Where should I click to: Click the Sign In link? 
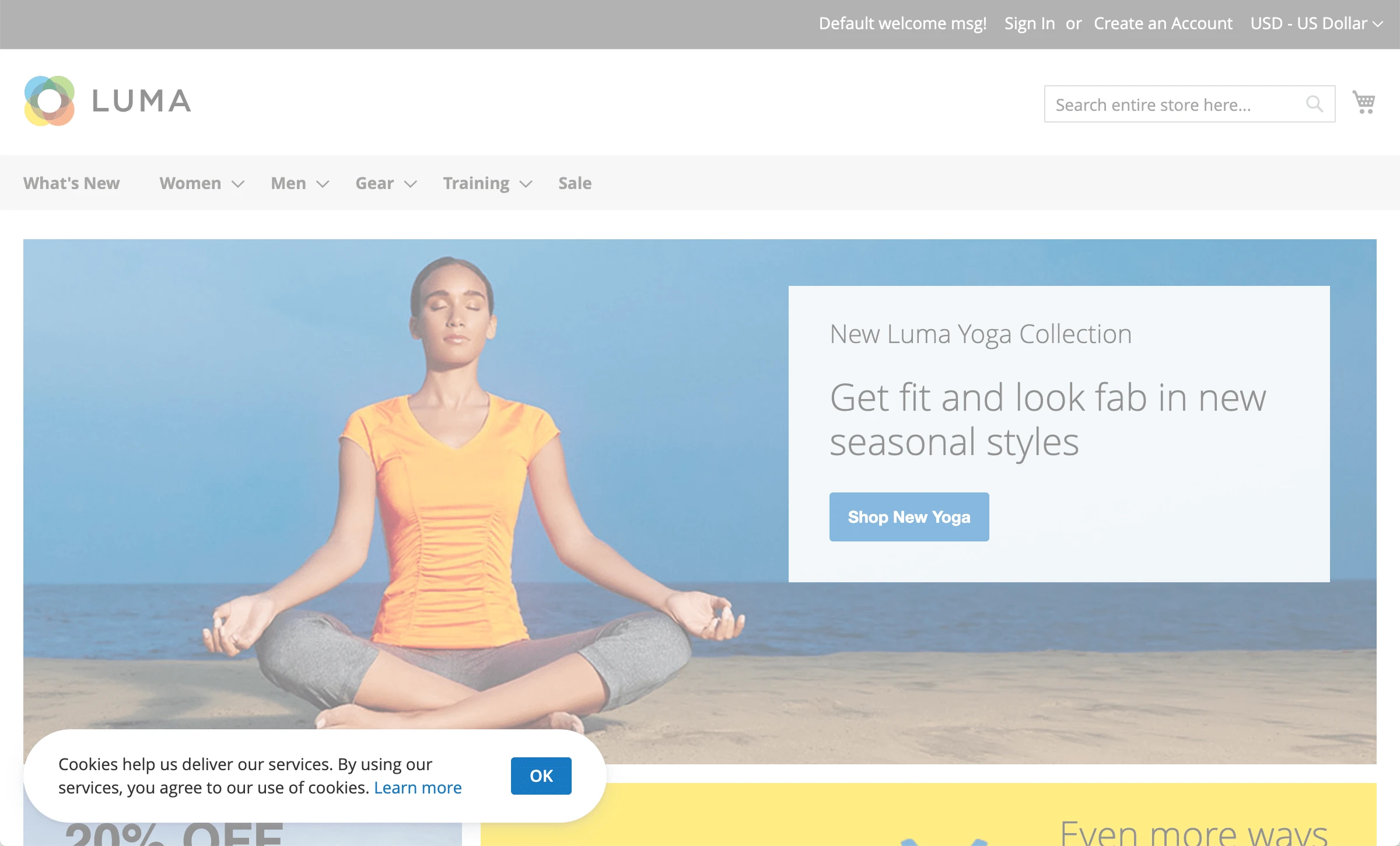pos(1029,23)
